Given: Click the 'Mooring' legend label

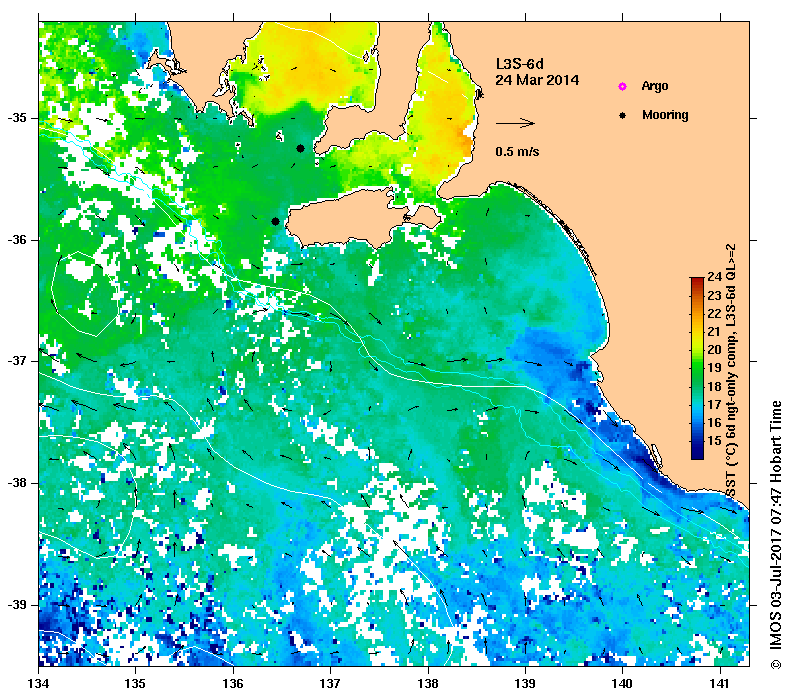Looking at the screenshot, I should pyautogui.click(x=665, y=115).
